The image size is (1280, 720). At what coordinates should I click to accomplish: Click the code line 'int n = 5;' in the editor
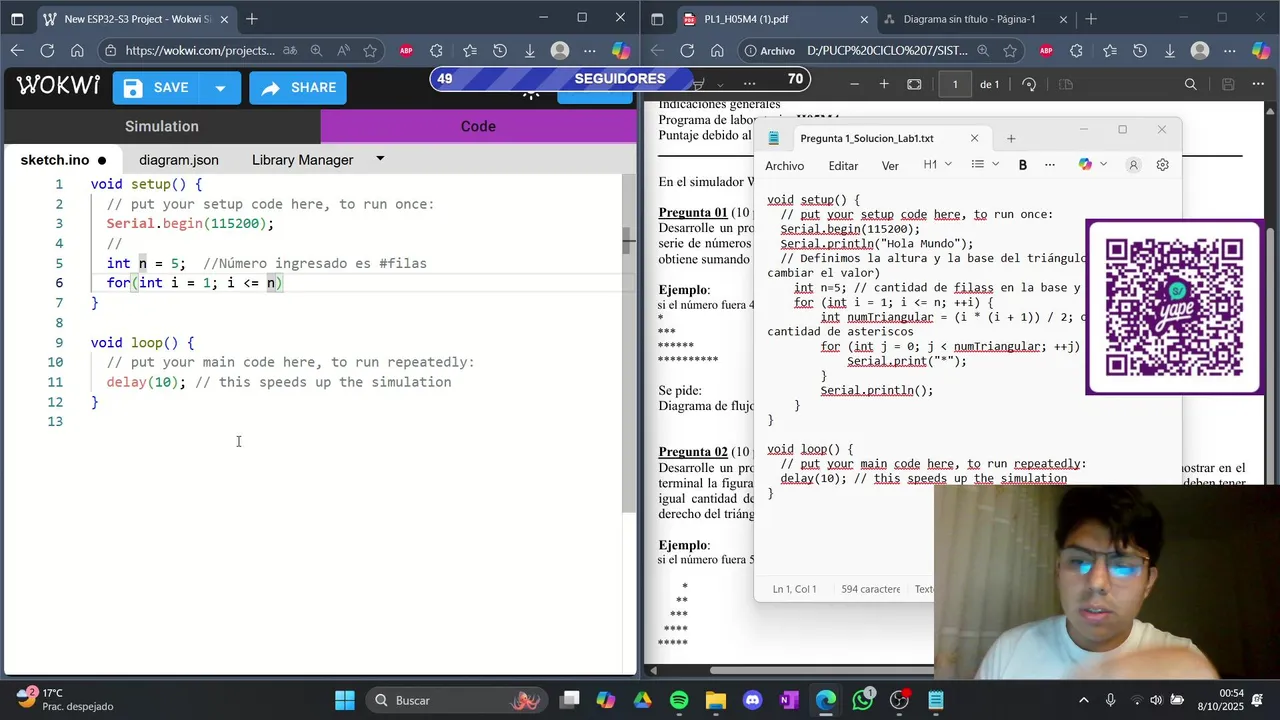point(146,263)
